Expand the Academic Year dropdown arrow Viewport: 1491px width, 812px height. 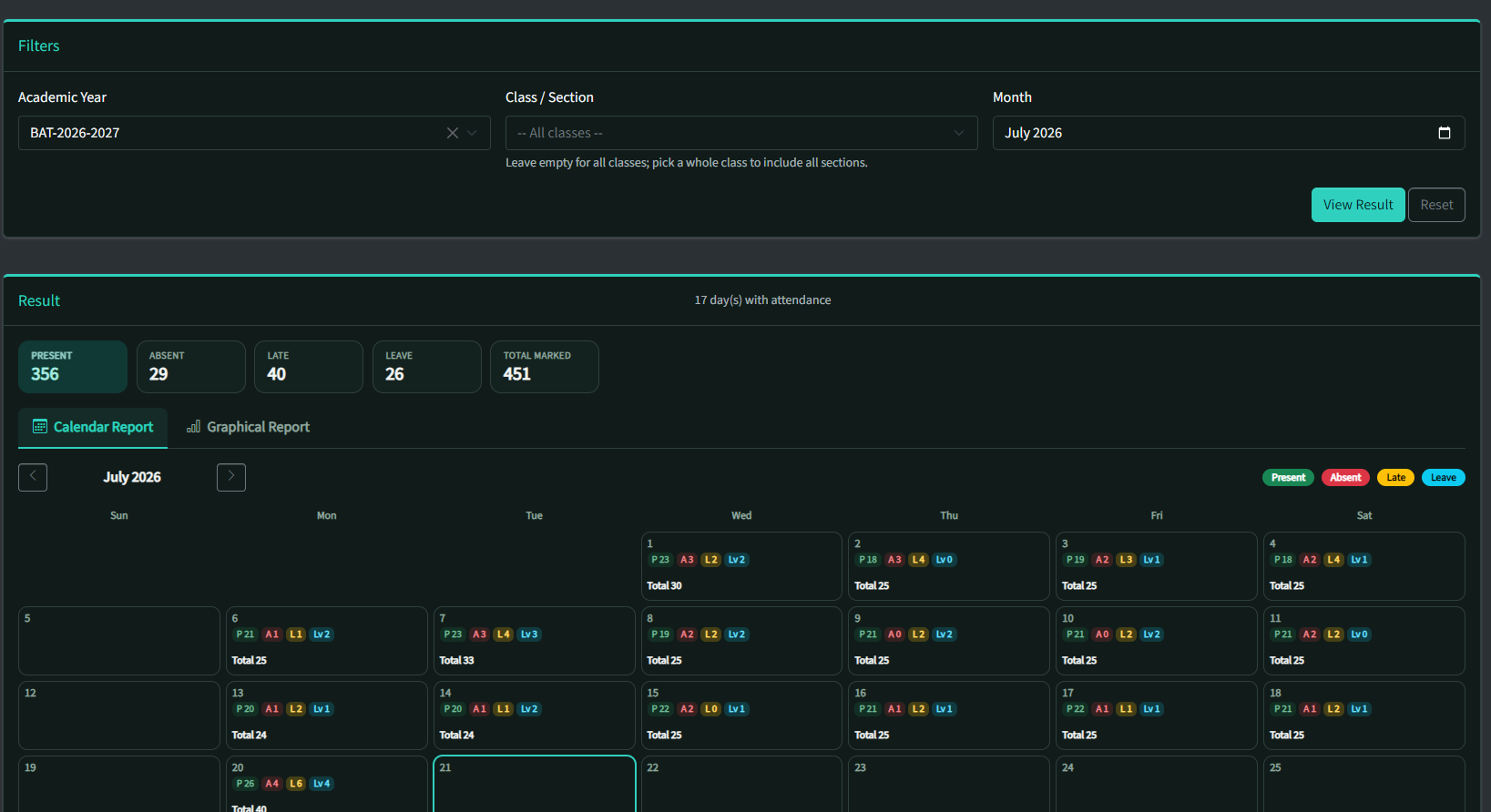click(x=472, y=133)
